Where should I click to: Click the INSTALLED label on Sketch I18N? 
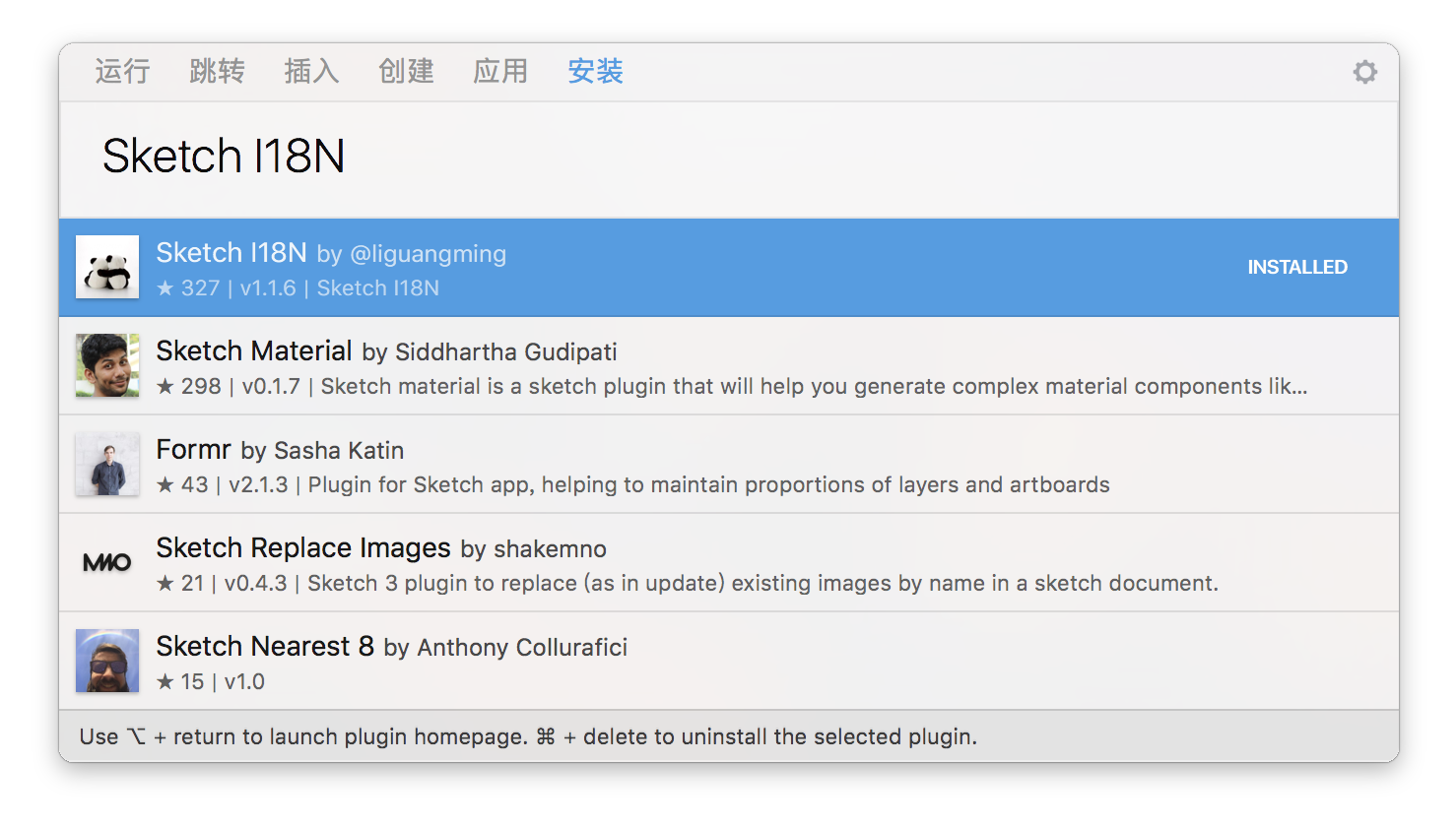pyautogui.click(x=1297, y=267)
